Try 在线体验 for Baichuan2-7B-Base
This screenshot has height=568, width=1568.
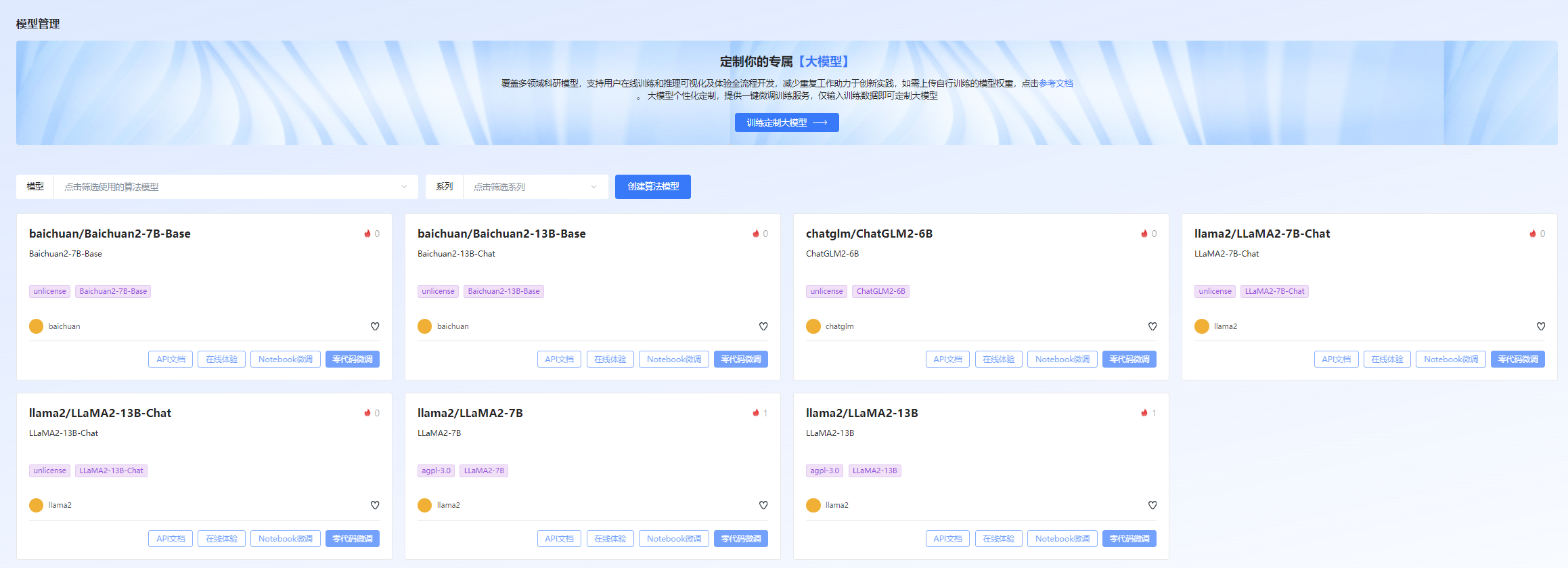tap(221, 359)
